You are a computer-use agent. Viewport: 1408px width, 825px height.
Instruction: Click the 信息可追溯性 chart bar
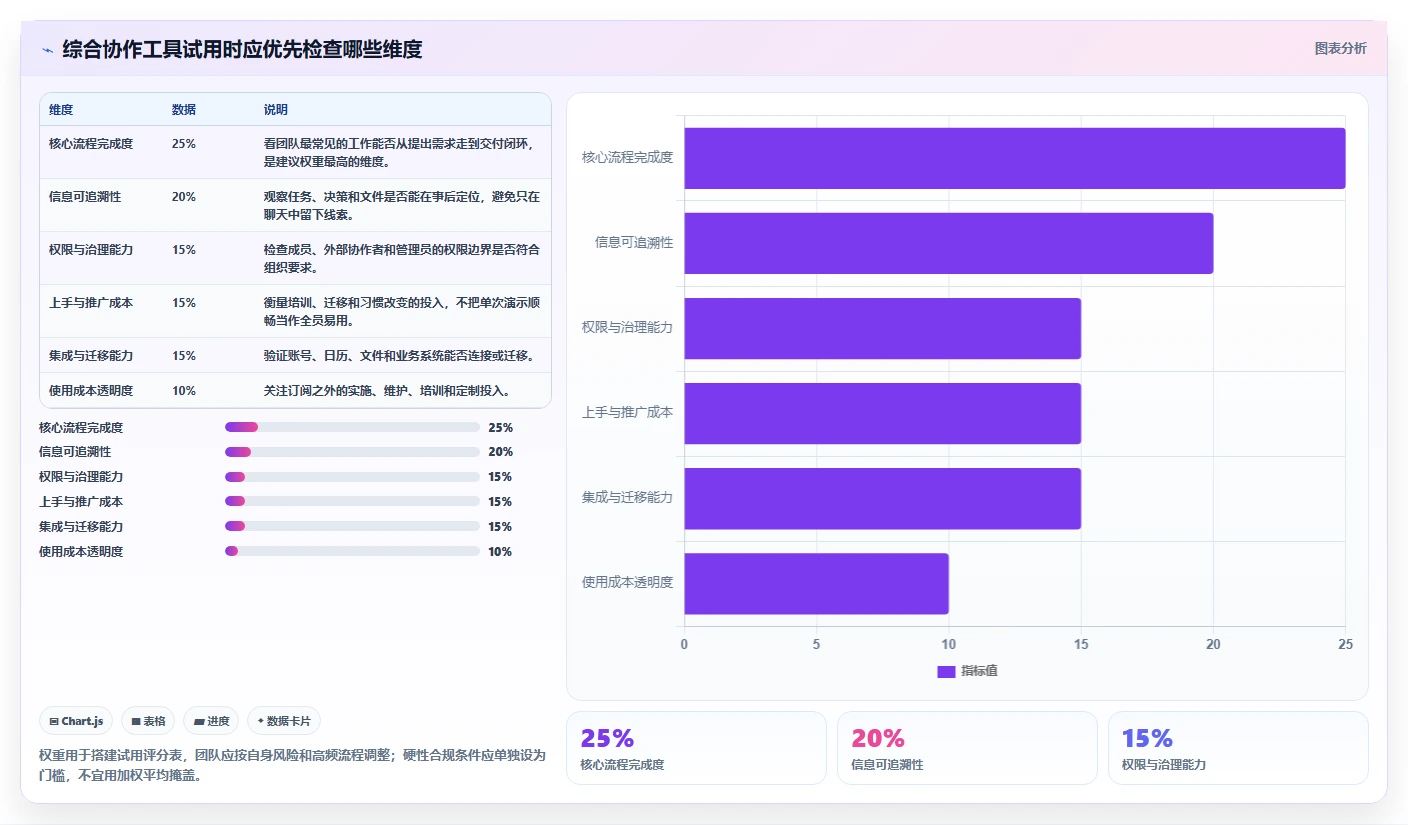(x=948, y=243)
